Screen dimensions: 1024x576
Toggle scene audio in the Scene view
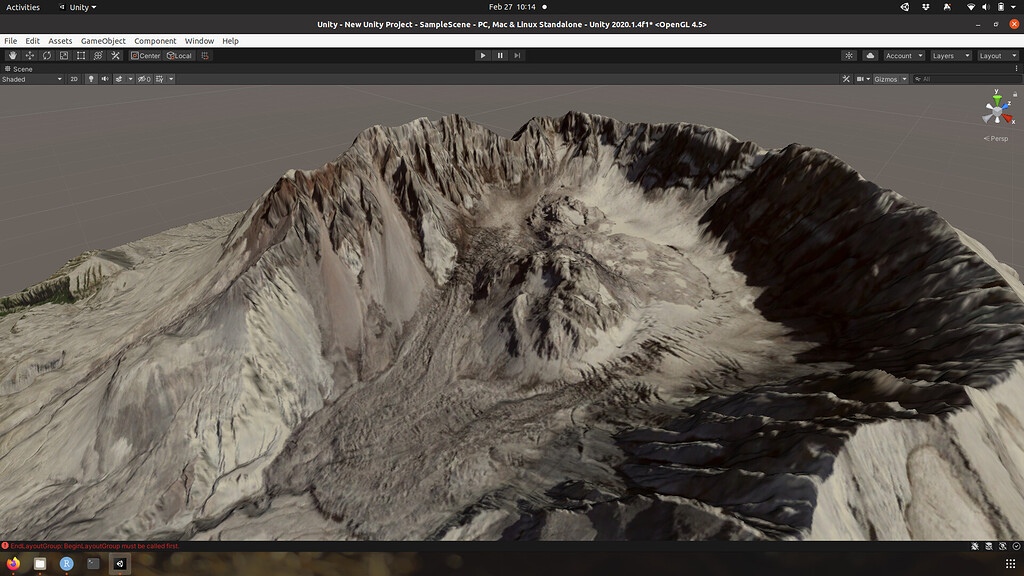click(x=105, y=78)
